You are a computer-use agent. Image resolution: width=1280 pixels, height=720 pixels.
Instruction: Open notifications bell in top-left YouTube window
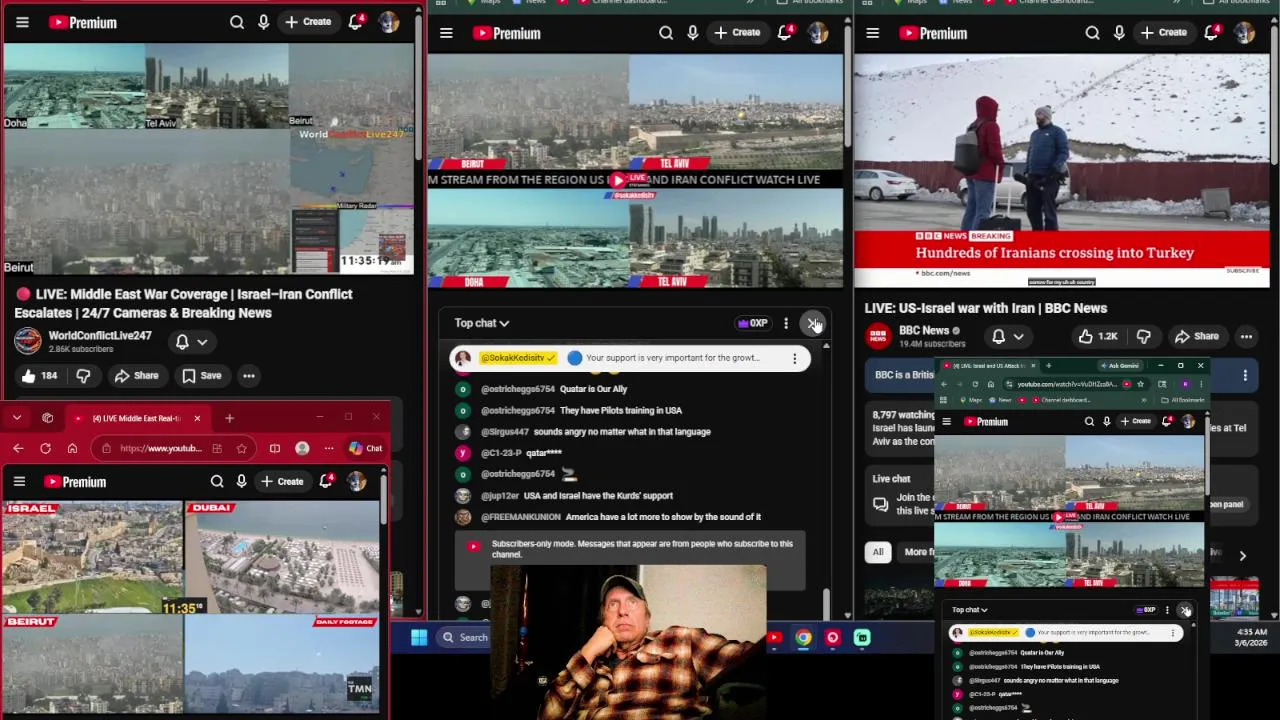pos(355,22)
